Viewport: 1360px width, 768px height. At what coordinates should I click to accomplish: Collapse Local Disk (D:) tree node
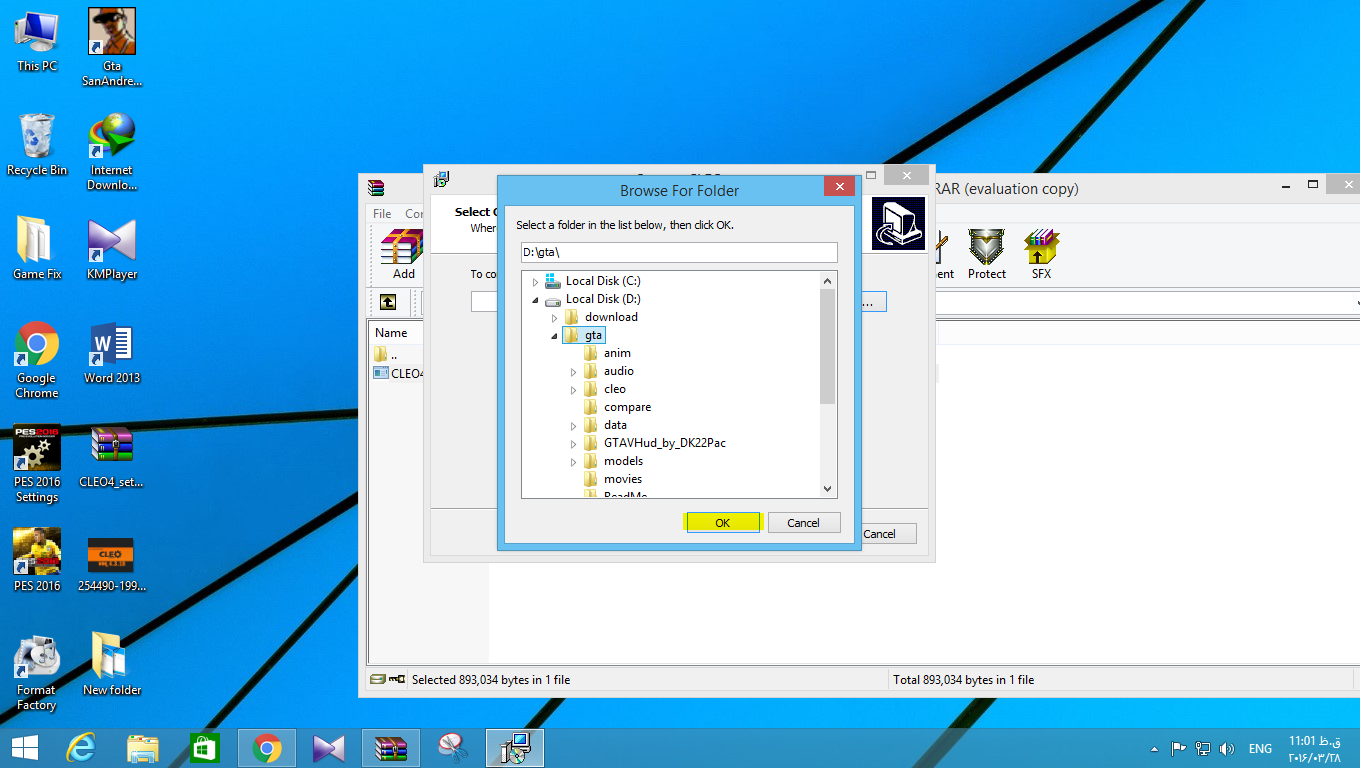[x=535, y=300]
